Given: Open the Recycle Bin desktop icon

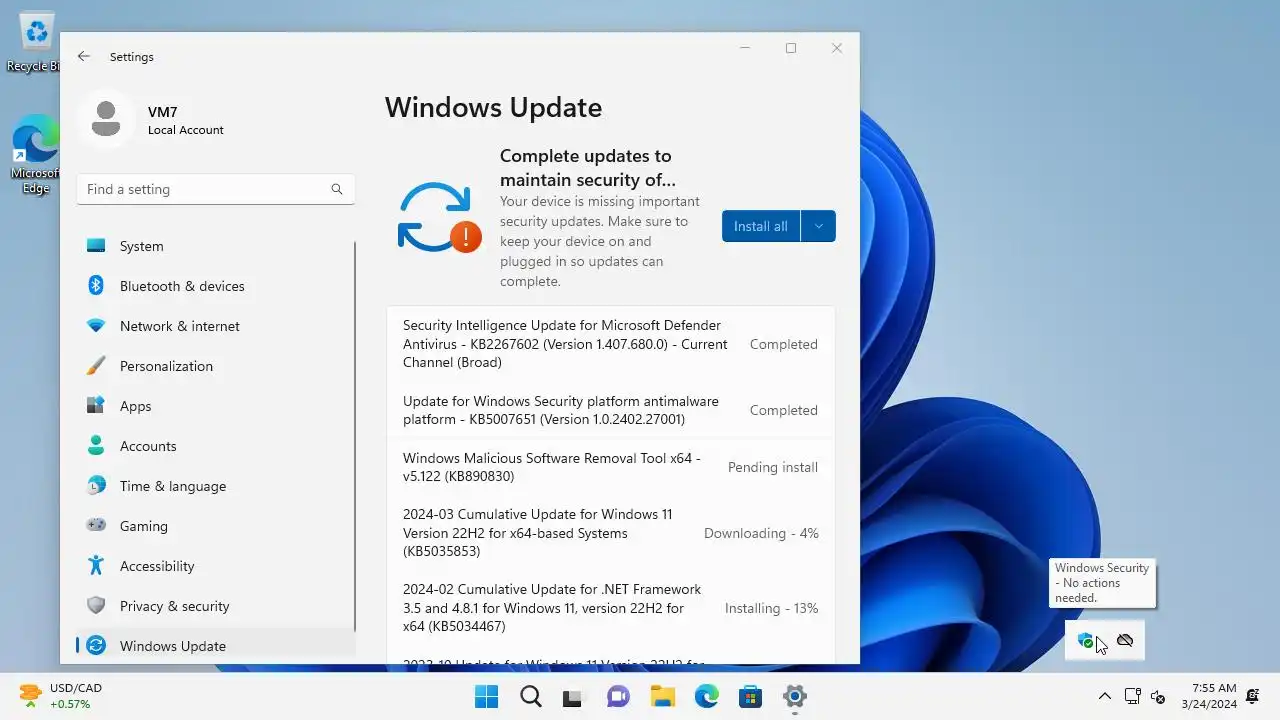Looking at the screenshot, I should pyautogui.click(x=35, y=42).
